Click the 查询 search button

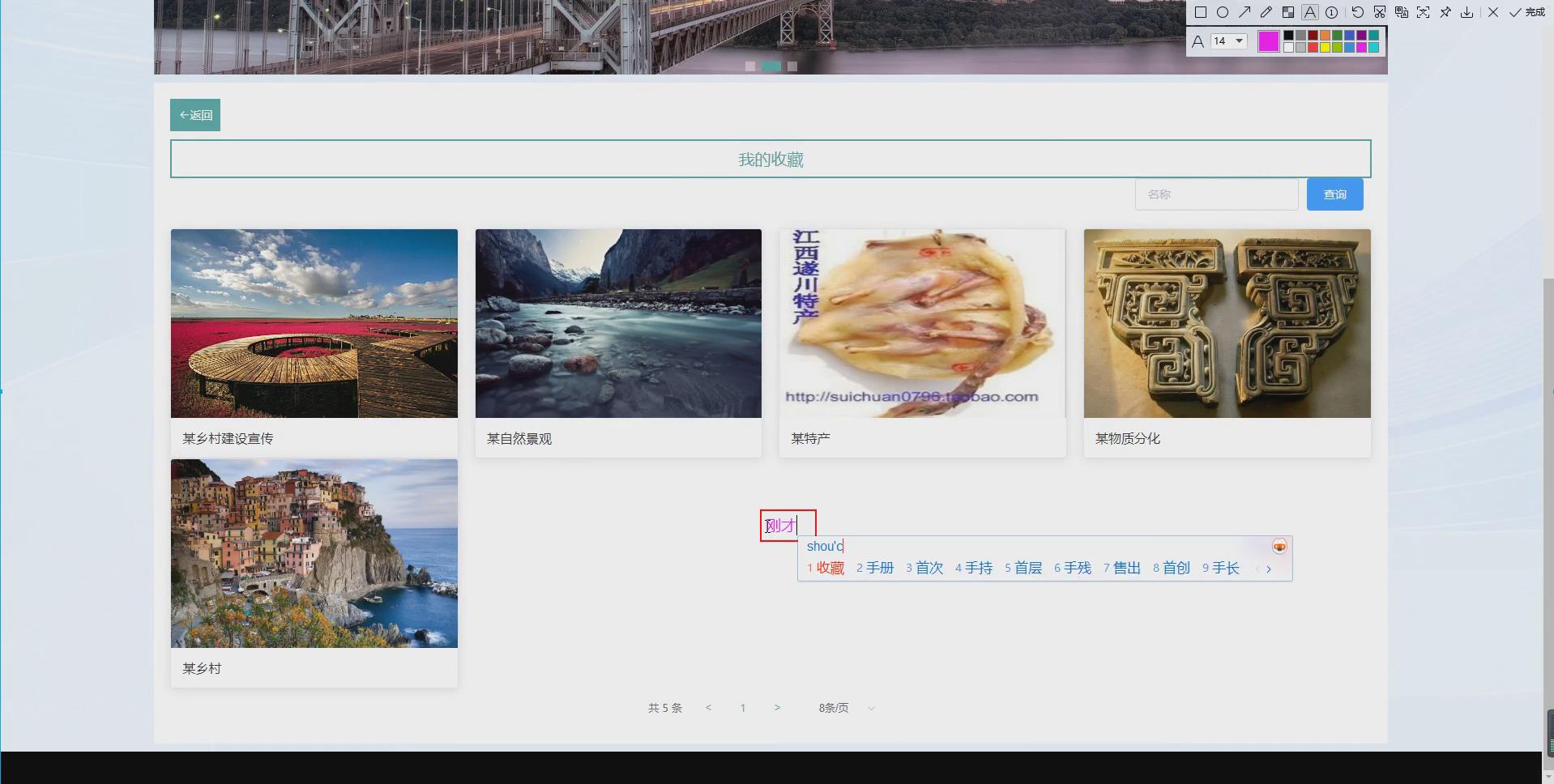(1334, 194)
